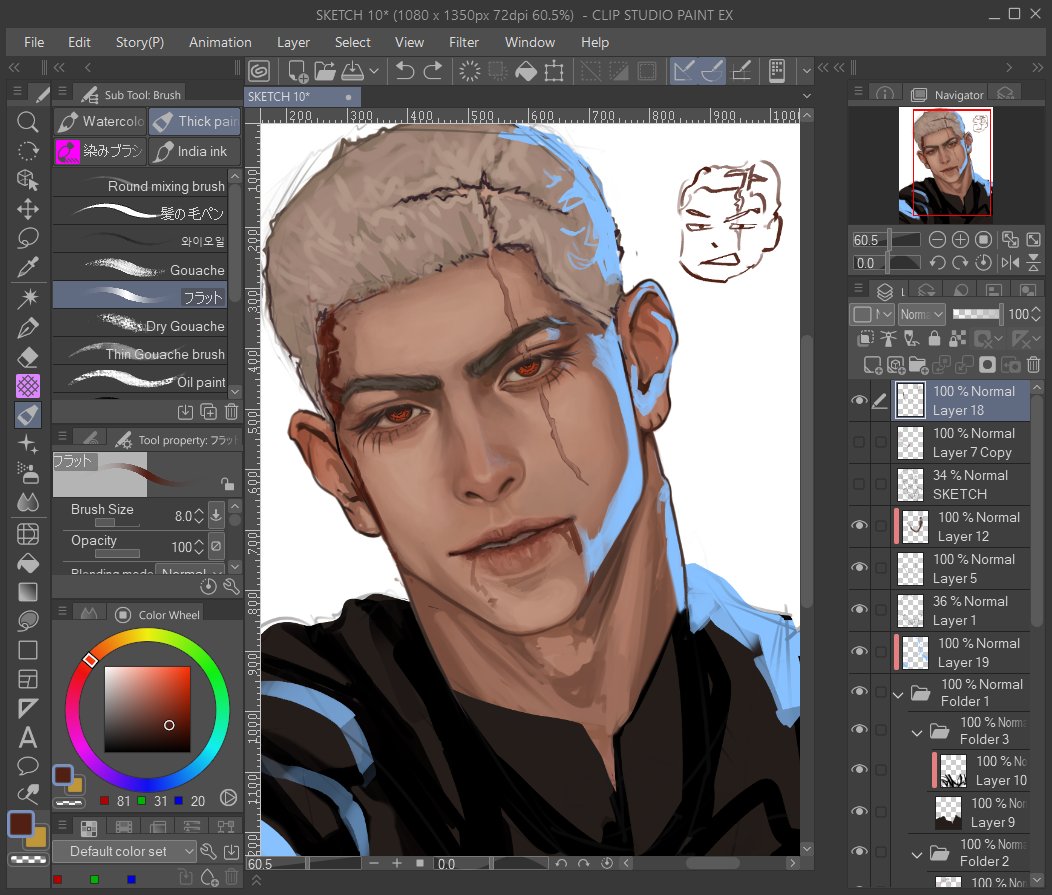This screenshot has height=895, width=1052.
Task: Hide Folder 1 with its eye icon
Action: (x=859, y=691)
